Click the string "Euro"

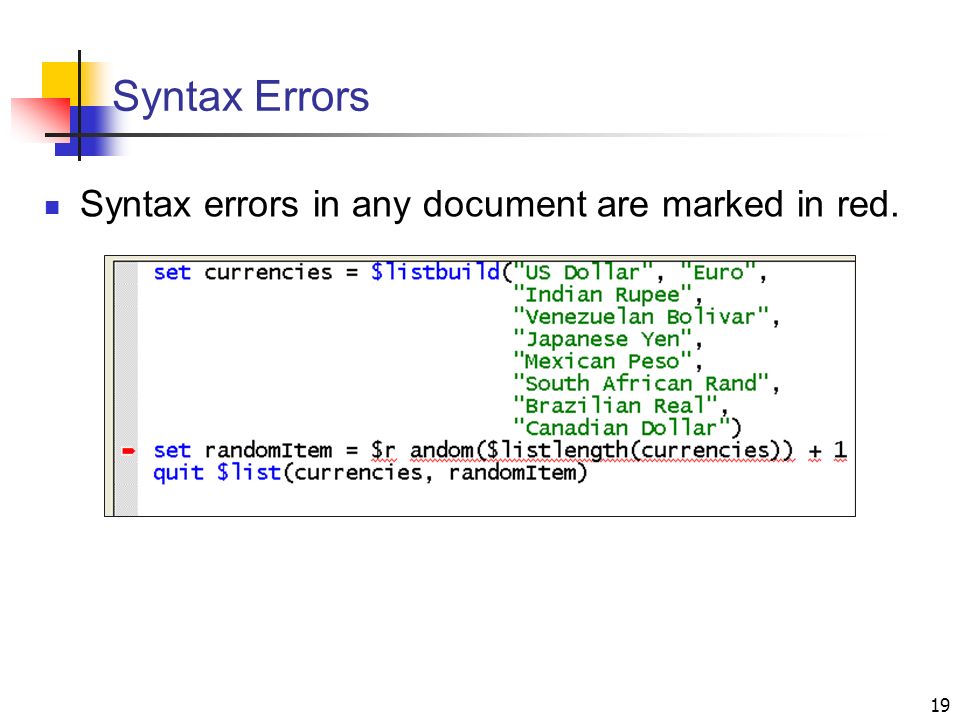click(x=719, y=272)
